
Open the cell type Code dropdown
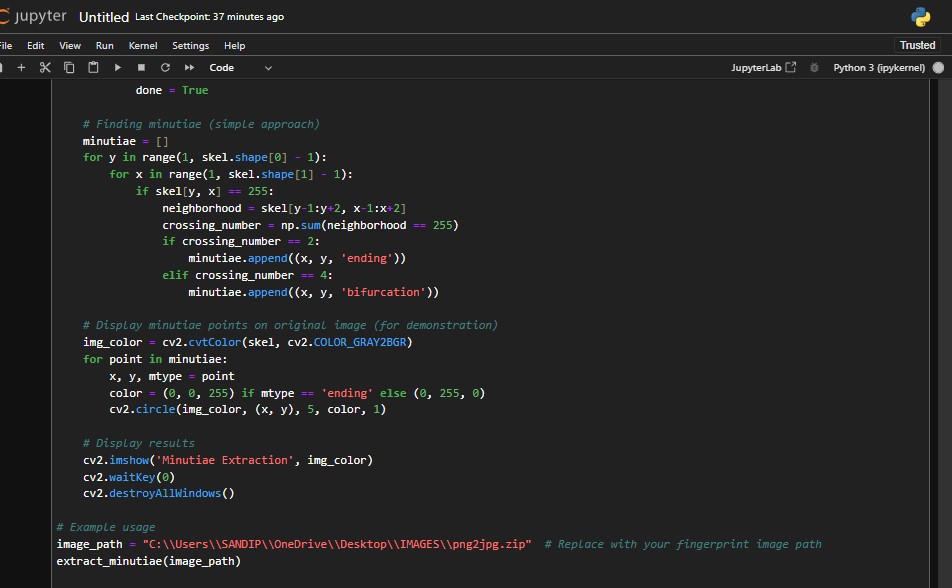(x=240, y=67)
